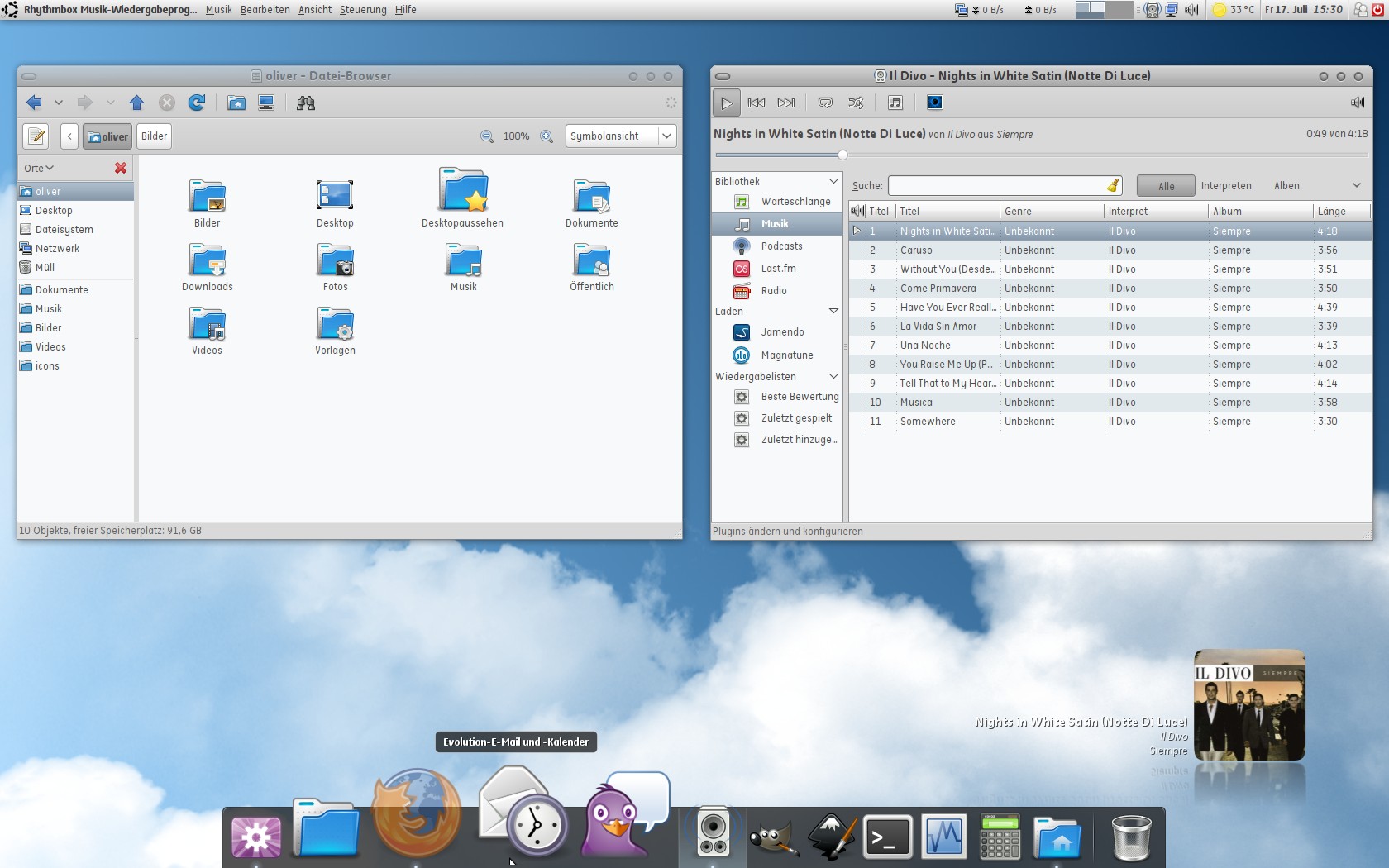Screen dimensions: 1389x868
Task: Open the Musik menu in top bar
Action: [218, 10]
